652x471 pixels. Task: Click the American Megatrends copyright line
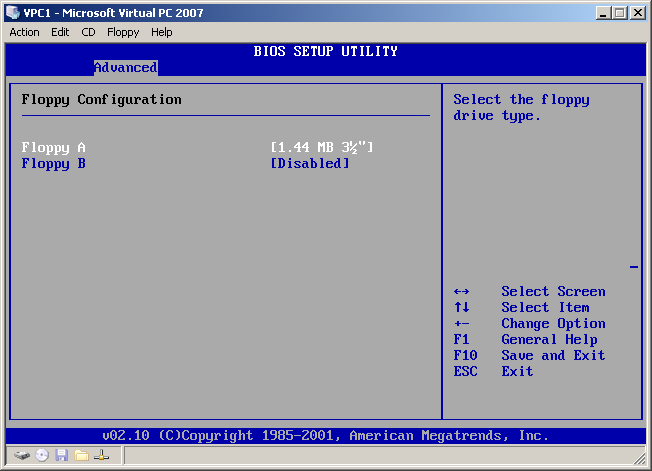click(x=326, y=436)
